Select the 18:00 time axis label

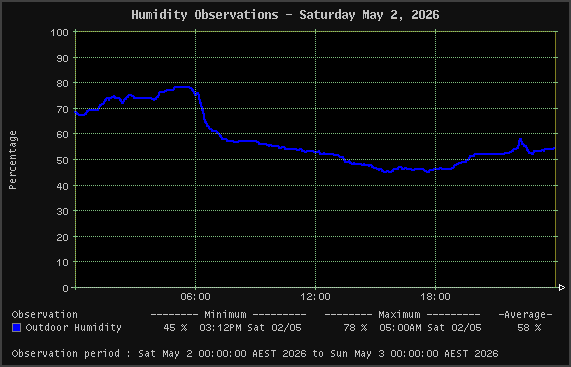436,297
